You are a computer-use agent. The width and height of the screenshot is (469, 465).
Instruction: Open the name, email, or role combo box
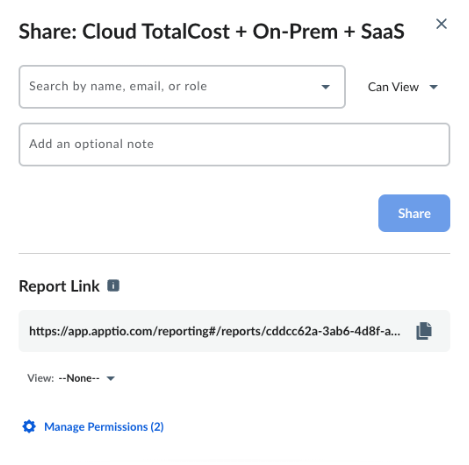click(x=182, y=87)
